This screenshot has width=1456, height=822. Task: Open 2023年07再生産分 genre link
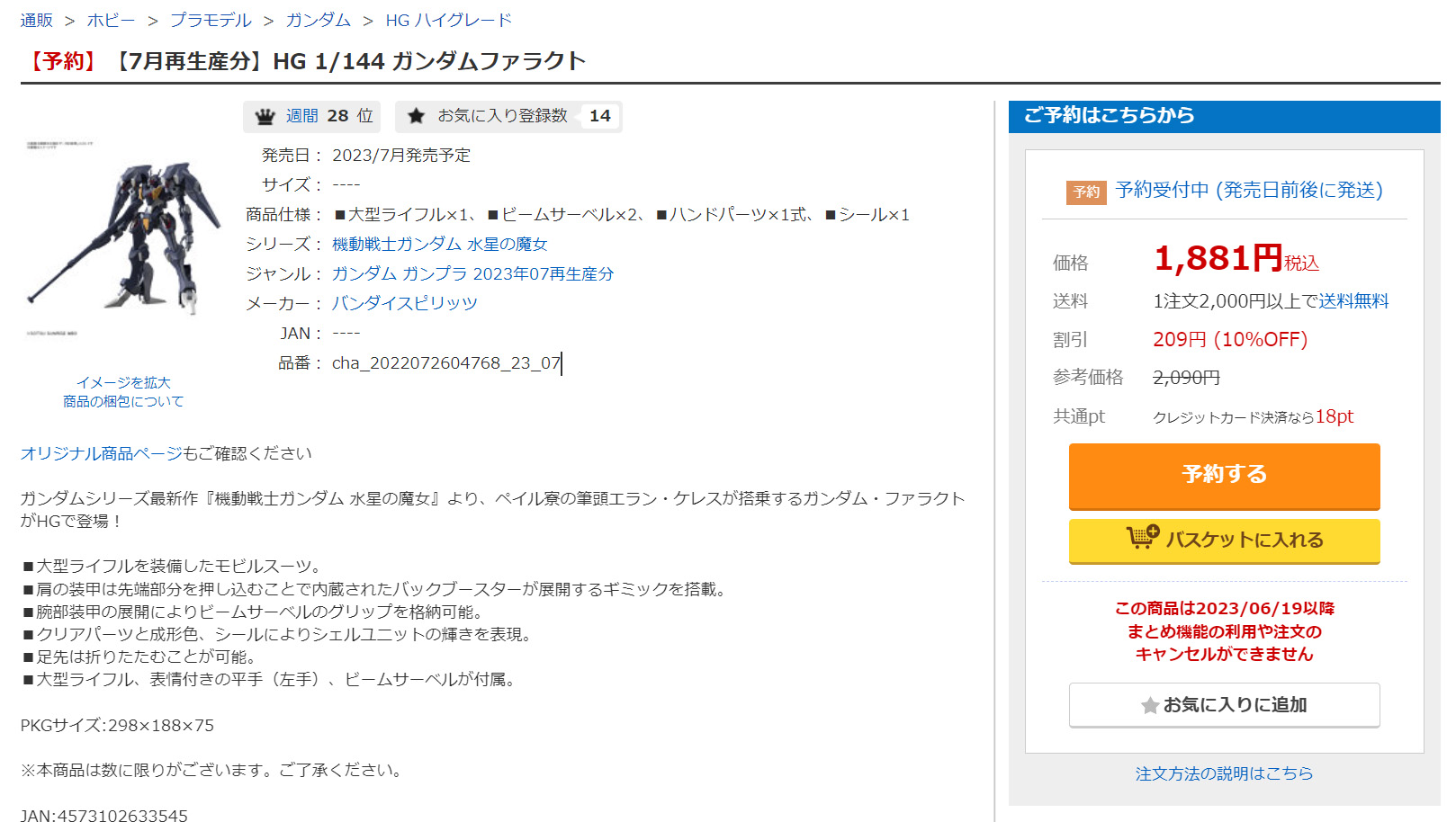click(544, 273)
